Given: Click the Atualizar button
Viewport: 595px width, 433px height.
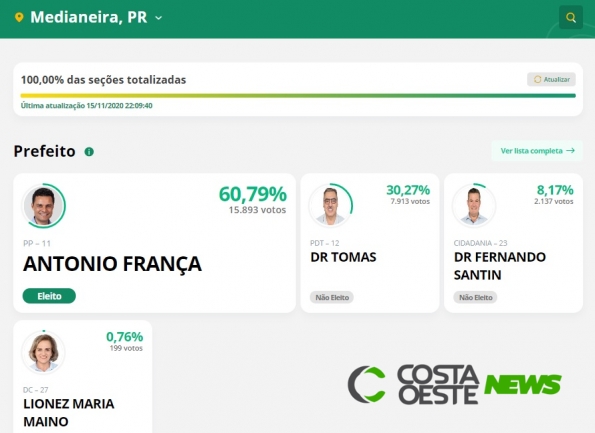Looking at the screenshot, I should [x=551, y=79].
